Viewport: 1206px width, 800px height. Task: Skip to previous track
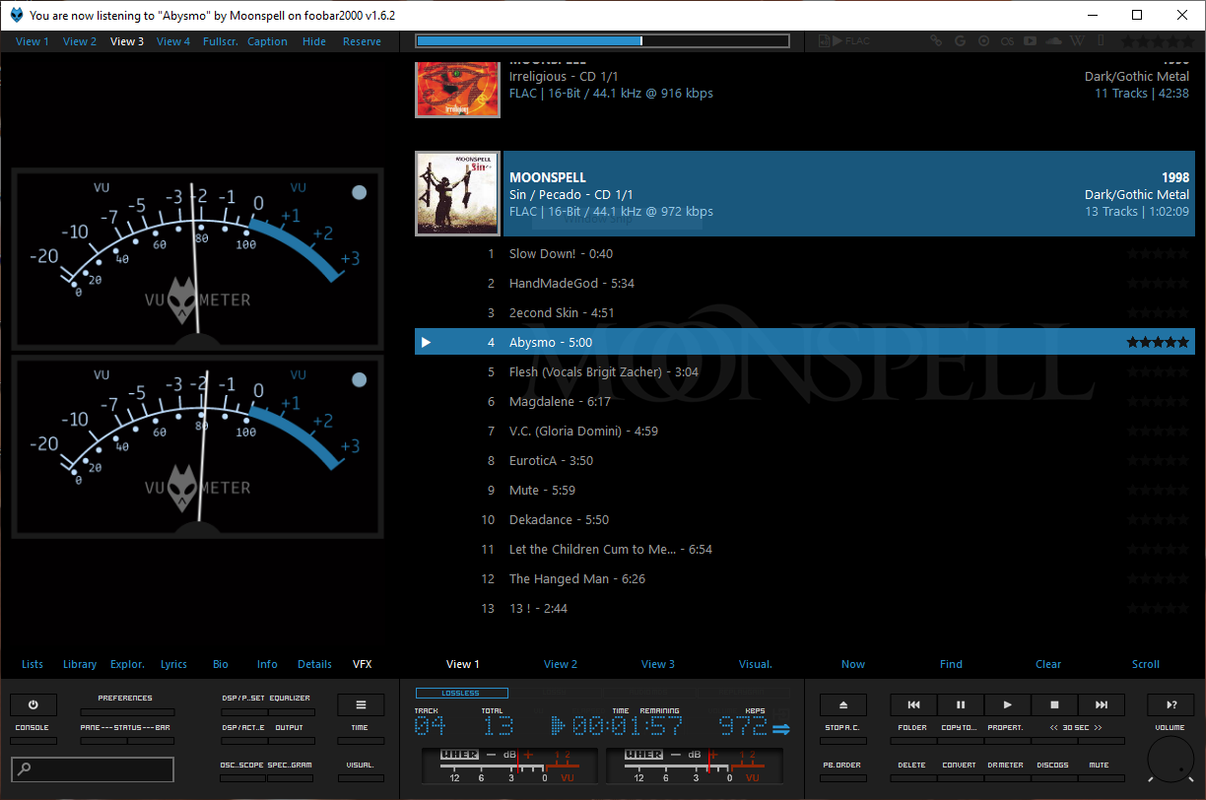pos(913,704)
